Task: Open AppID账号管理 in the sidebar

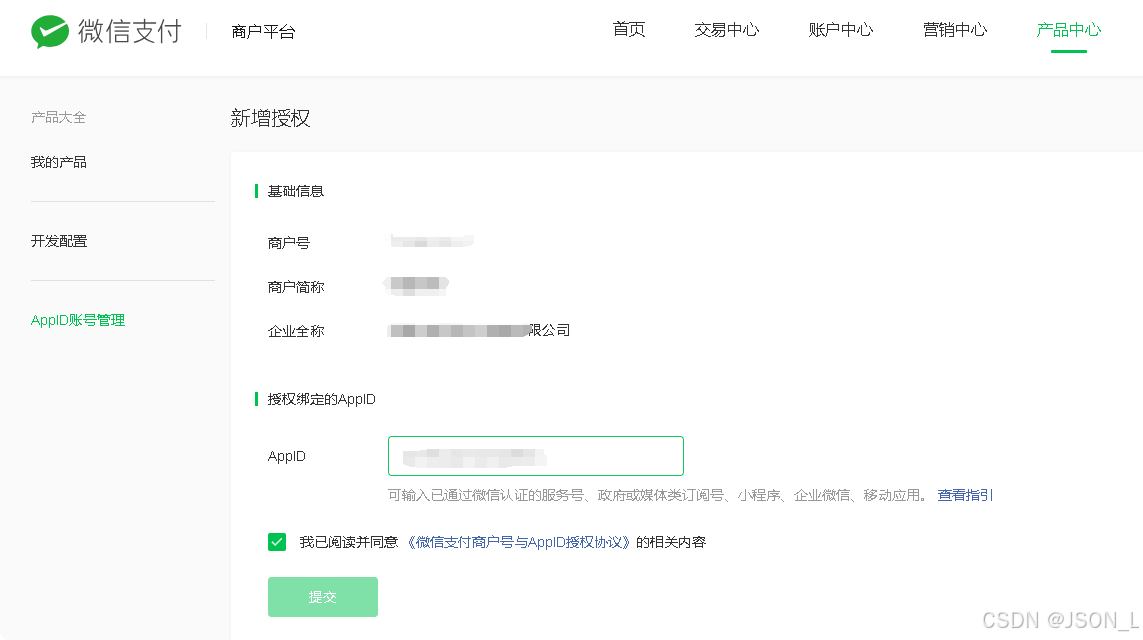Action: (x=78, y=320)
